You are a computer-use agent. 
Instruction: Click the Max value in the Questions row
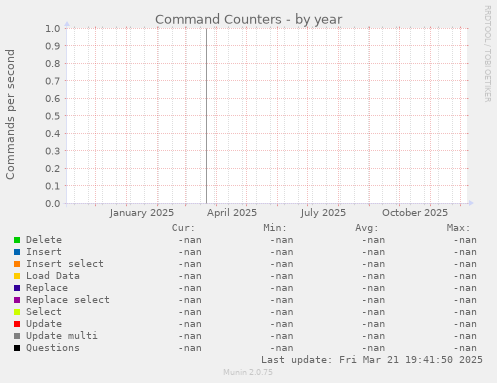[465, 348]
